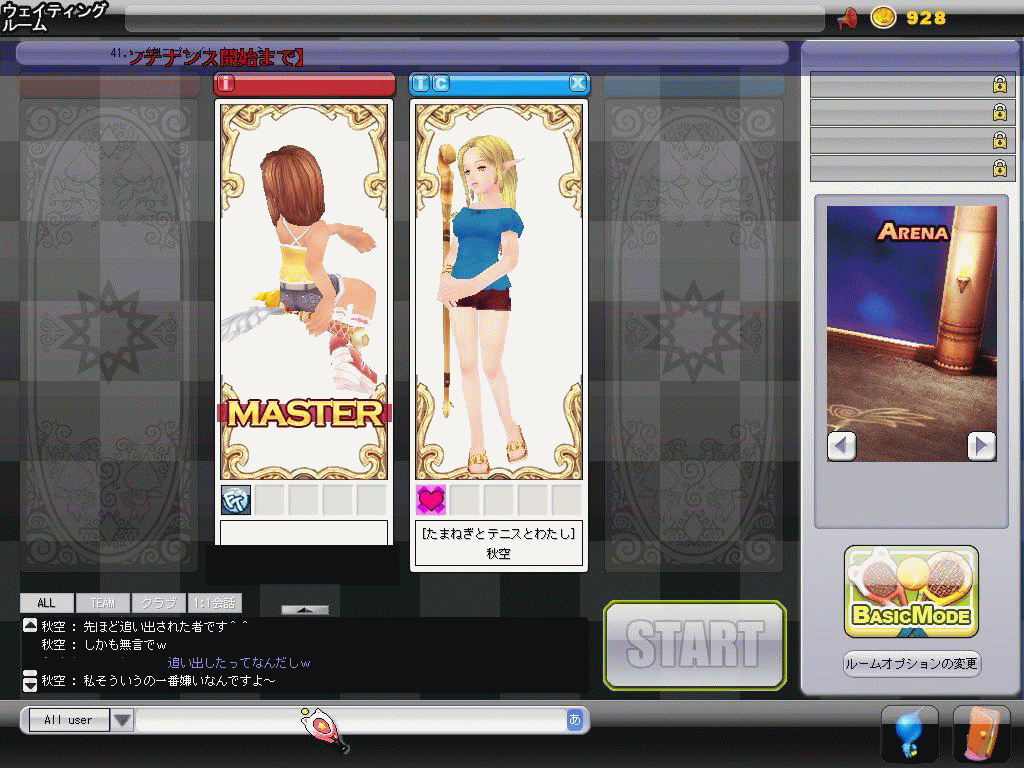
Task: Click the blue balloon icon at bottom right
Action: [909, 735]
